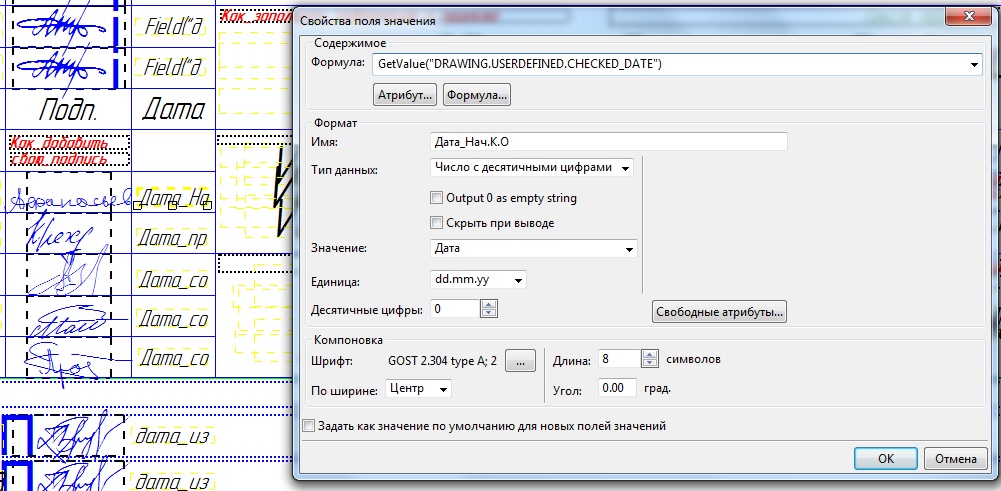Screen dimensions: 1001x491
Task: Select the Дата_На field in the drawing
Action: click(174, 199)
